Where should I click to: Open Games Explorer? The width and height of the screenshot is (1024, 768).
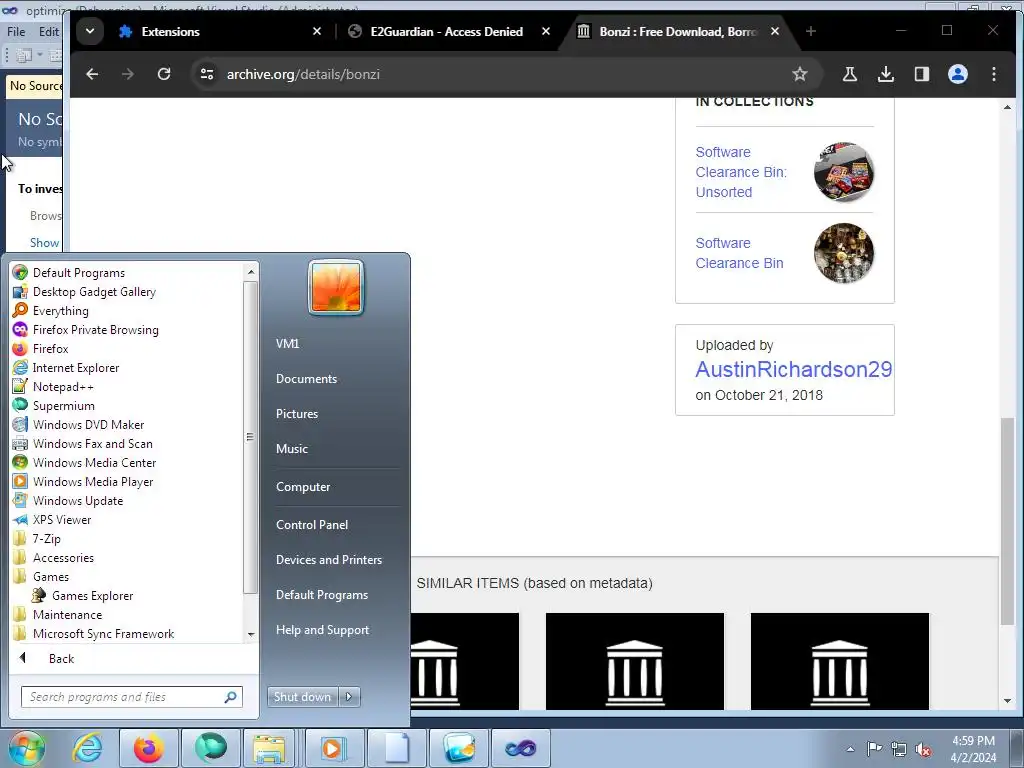pos(92,596)
